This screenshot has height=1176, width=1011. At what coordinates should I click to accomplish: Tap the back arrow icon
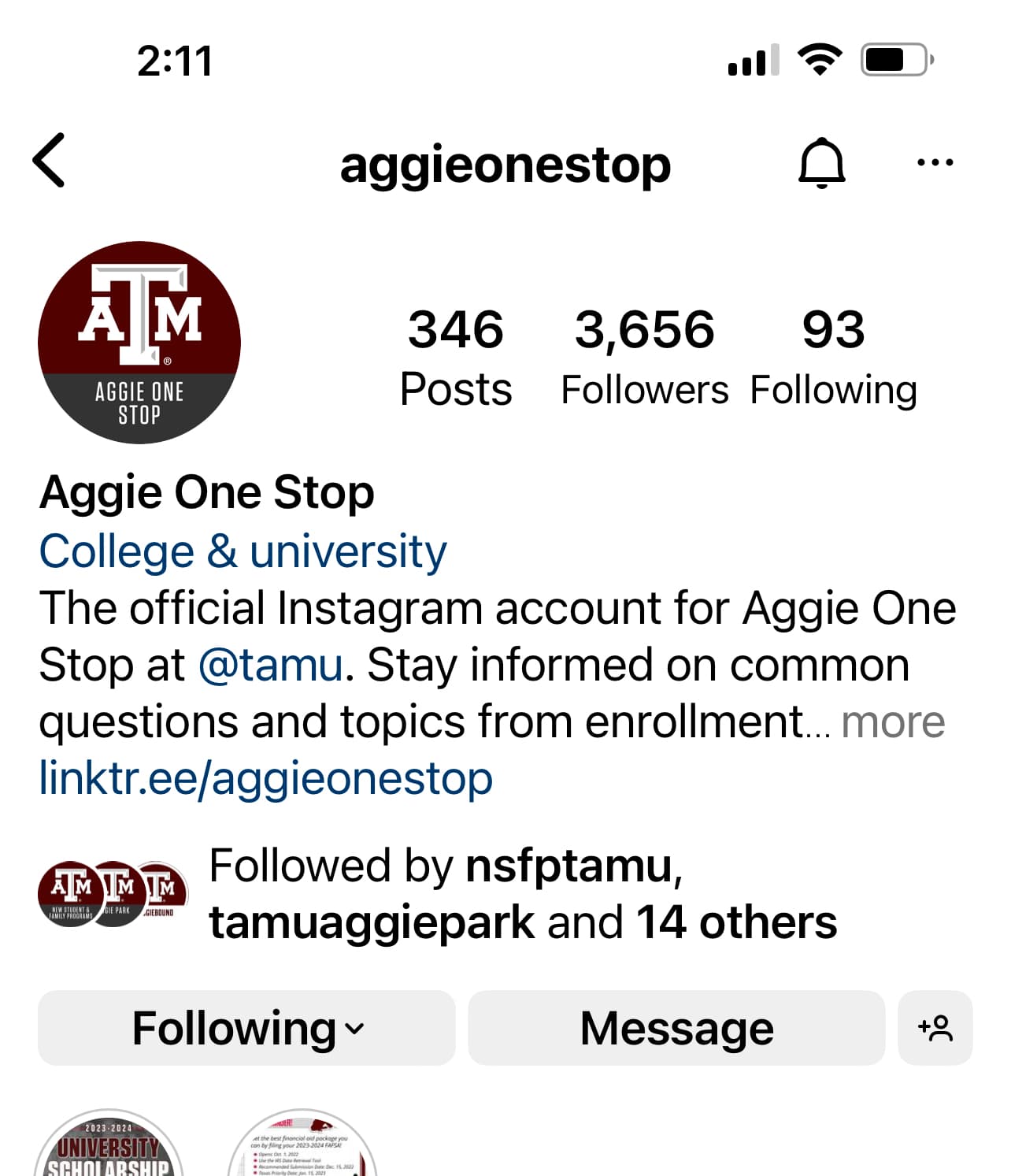point(49,161)
